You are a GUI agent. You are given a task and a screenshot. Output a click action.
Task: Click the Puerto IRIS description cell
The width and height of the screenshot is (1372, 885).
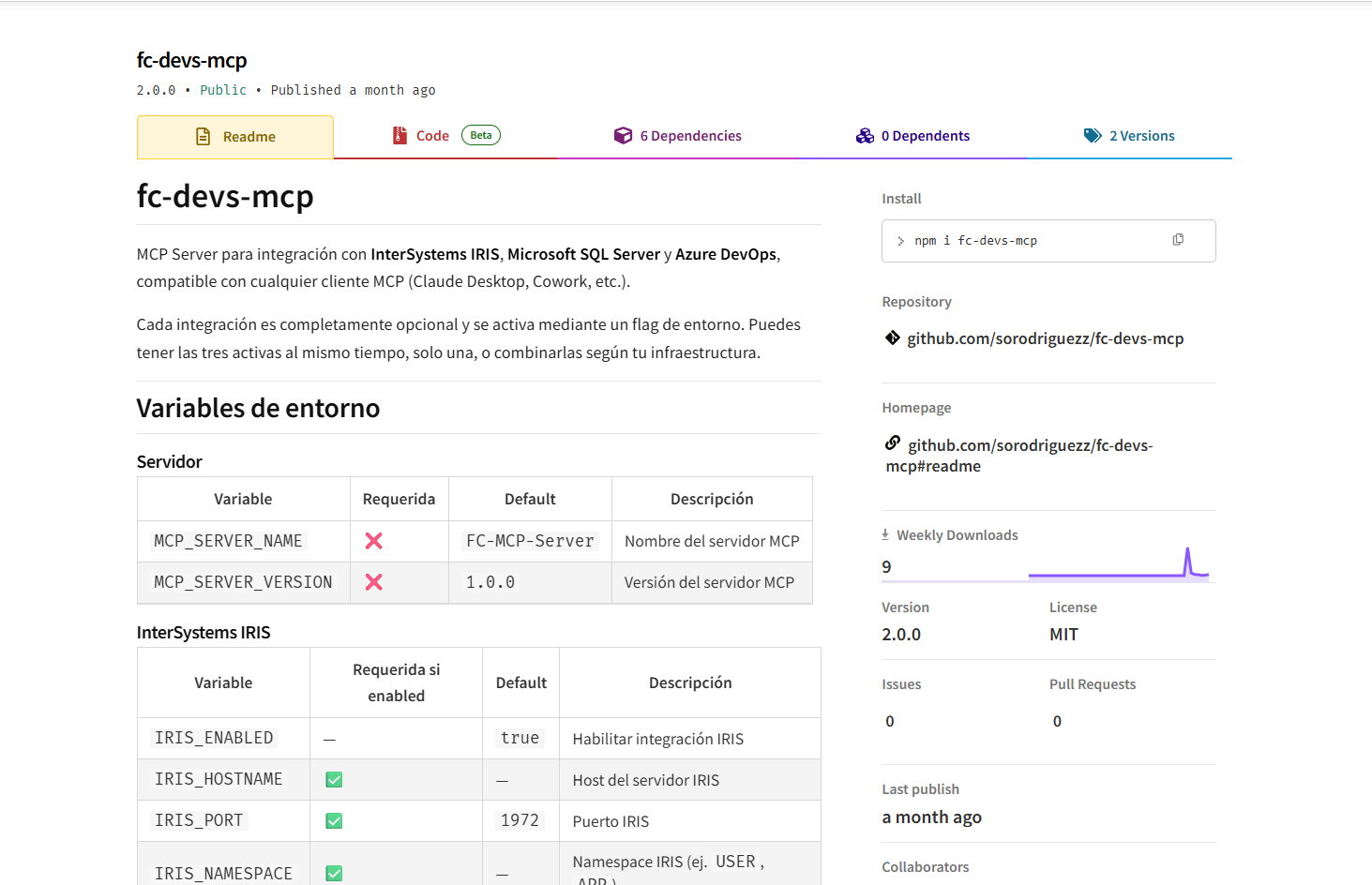click(x=689, y=820)
